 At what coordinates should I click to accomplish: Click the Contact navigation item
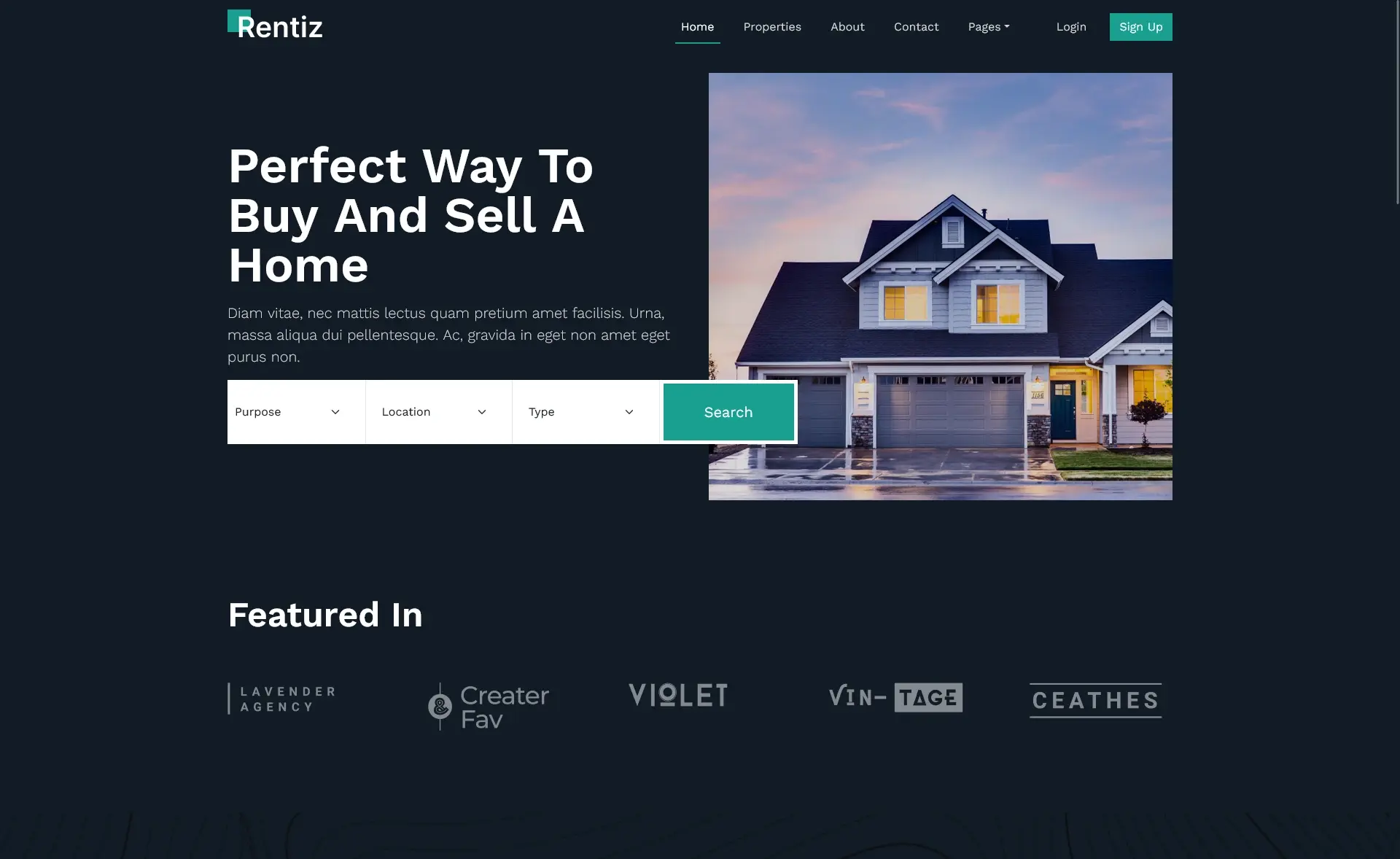click(916, 26)
